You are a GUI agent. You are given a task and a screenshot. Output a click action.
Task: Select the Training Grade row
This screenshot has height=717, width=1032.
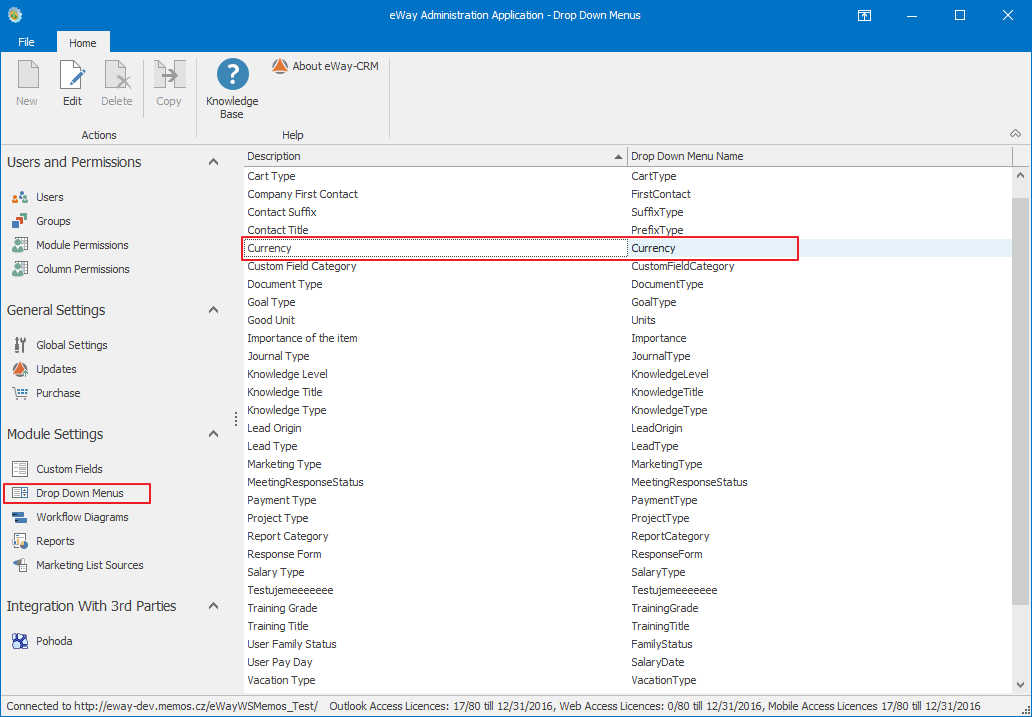627,608
